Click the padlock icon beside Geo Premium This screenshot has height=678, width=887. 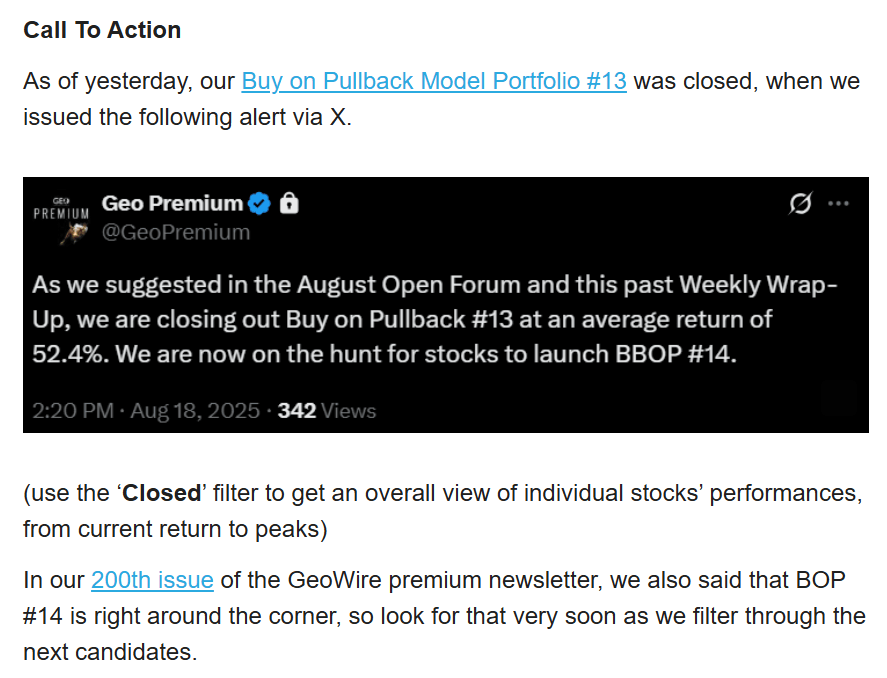click(289, 204)
